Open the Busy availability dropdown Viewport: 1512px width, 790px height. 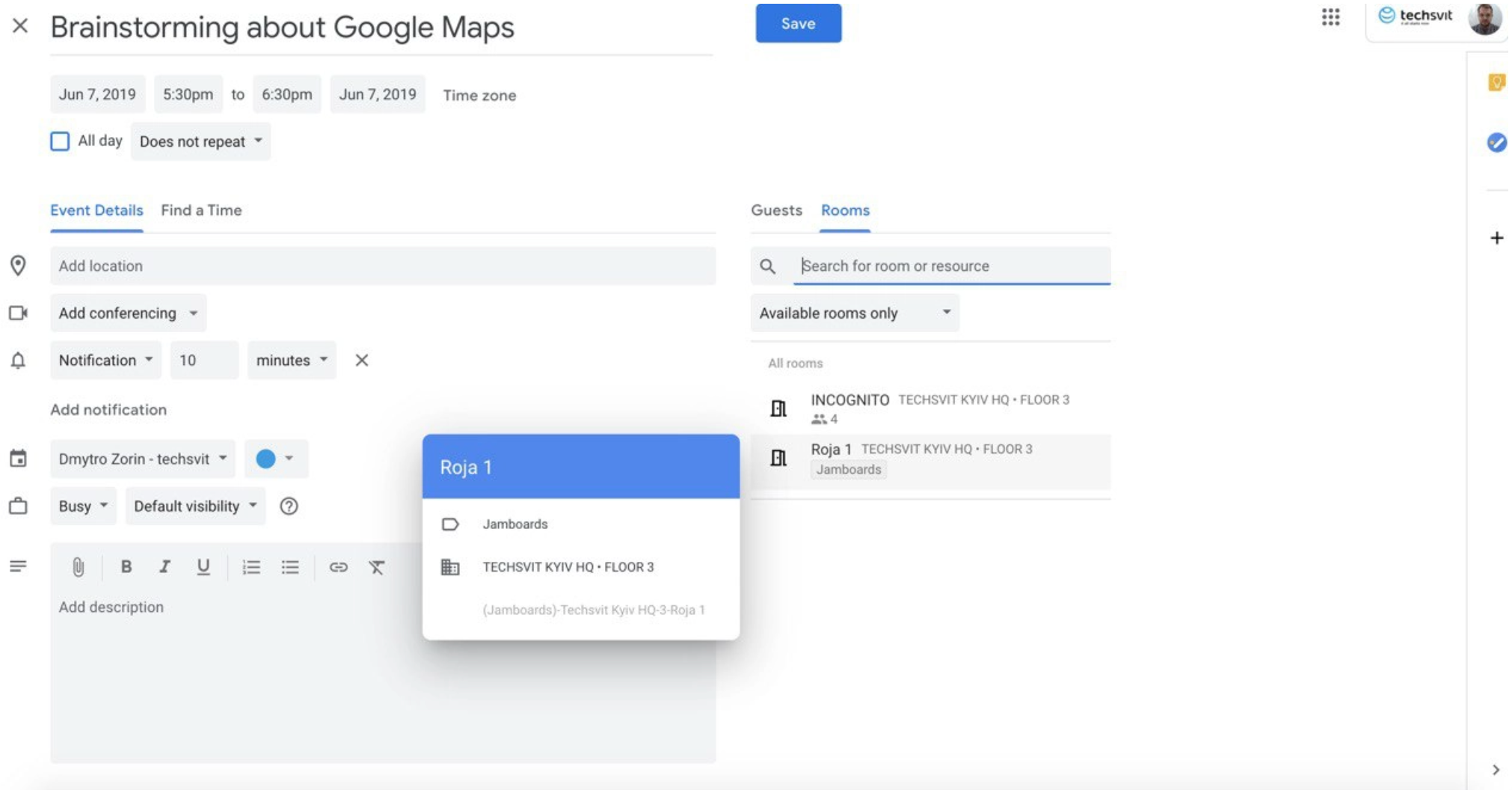tap(83, 506)
